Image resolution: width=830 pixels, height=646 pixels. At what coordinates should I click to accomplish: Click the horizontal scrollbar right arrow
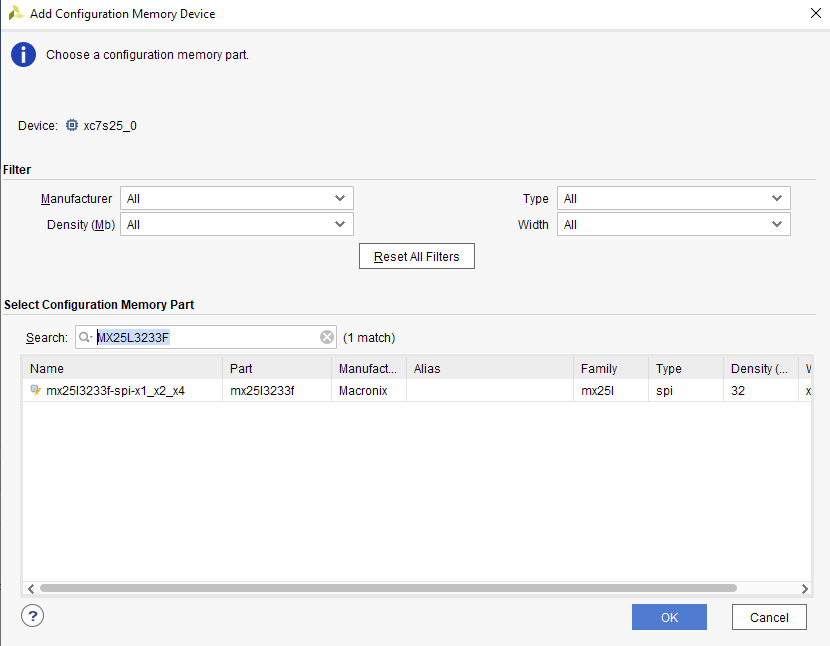click(x=804, y=589)
